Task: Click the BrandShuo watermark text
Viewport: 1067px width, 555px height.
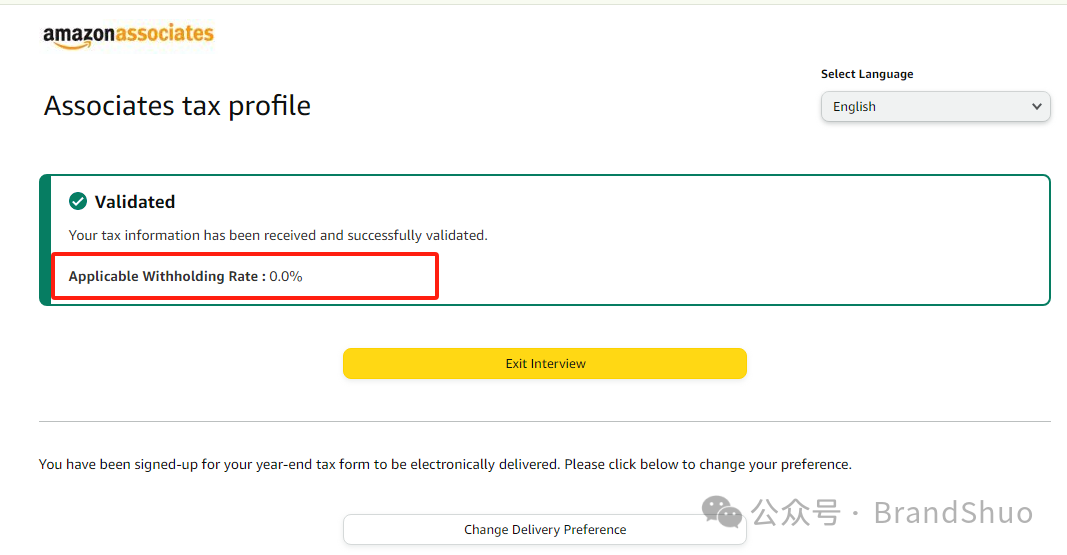Action: (x=953, y=513)
